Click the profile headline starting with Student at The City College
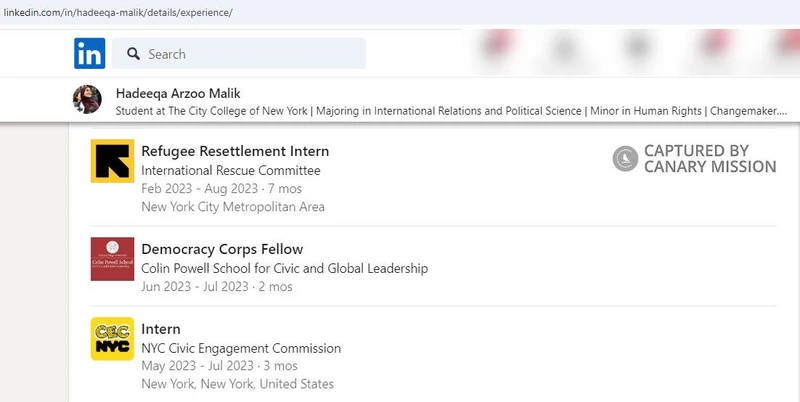This screenshot has width=800, height=402. pyautogui.click(x=451, y=111)
